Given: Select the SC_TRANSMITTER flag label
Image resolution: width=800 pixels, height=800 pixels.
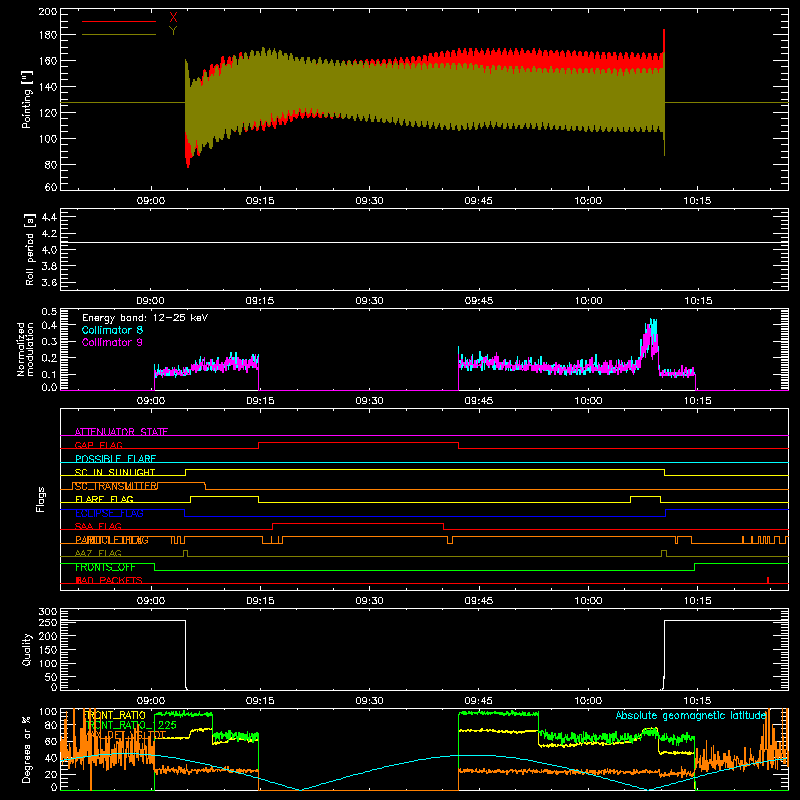Looking at the screenshot, I should click(x=115, y=486).
